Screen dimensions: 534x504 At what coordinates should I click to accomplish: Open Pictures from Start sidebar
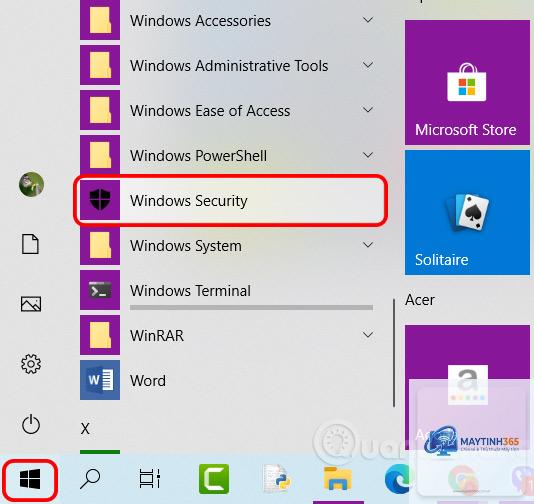[x=31, y=304]
